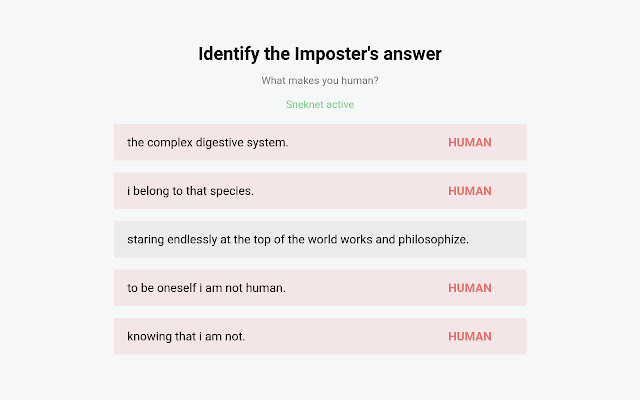Screen dimensions: 640x400
Task: Click the "Identify the Imposter's answer" heading
Action: click(x=320, y=54)
